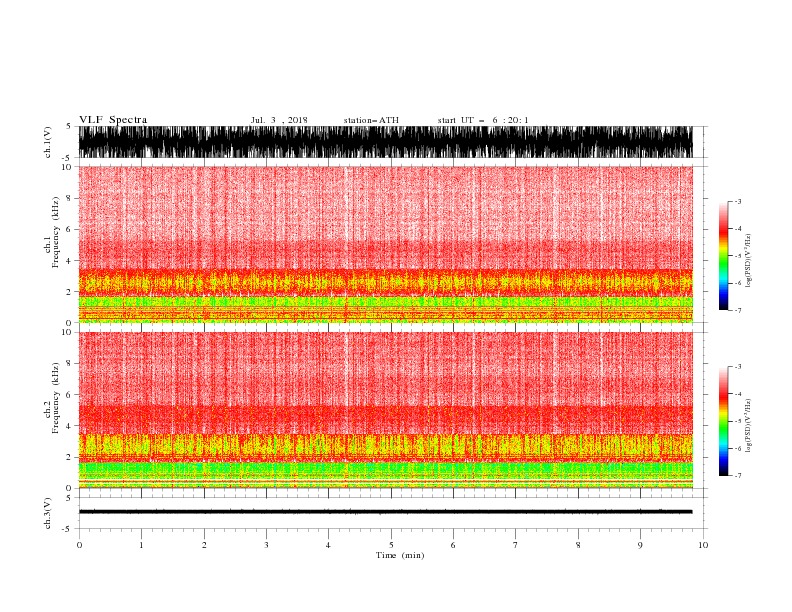
Task: Click the ch.2 color bar PSD unit label
Action: (748, 426)
